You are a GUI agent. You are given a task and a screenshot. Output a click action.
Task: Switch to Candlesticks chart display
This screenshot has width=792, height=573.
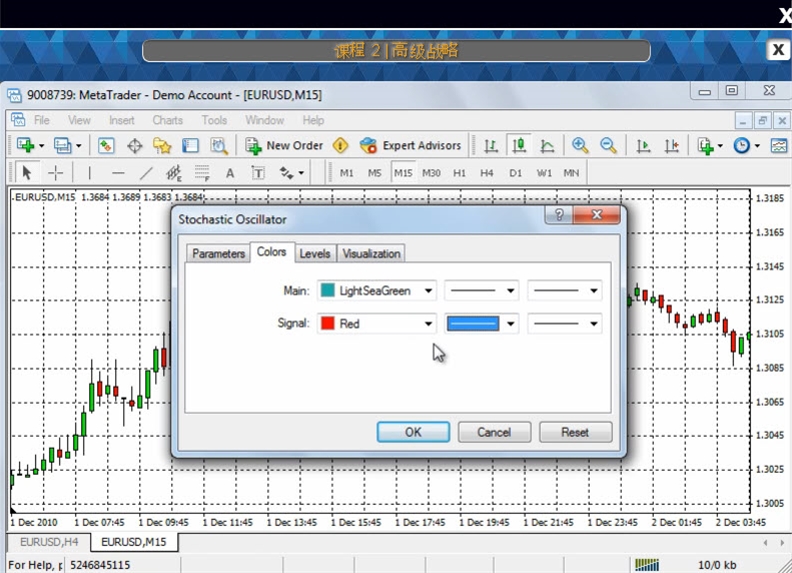519,146
